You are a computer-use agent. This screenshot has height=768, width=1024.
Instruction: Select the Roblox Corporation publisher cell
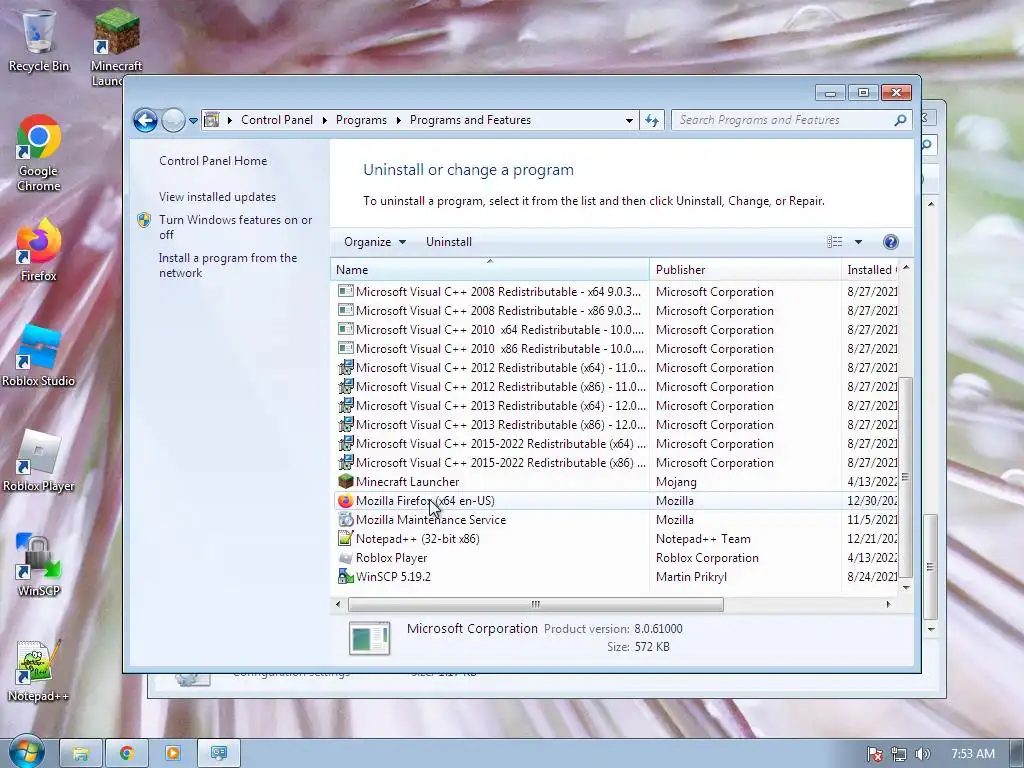pos(707,558)
